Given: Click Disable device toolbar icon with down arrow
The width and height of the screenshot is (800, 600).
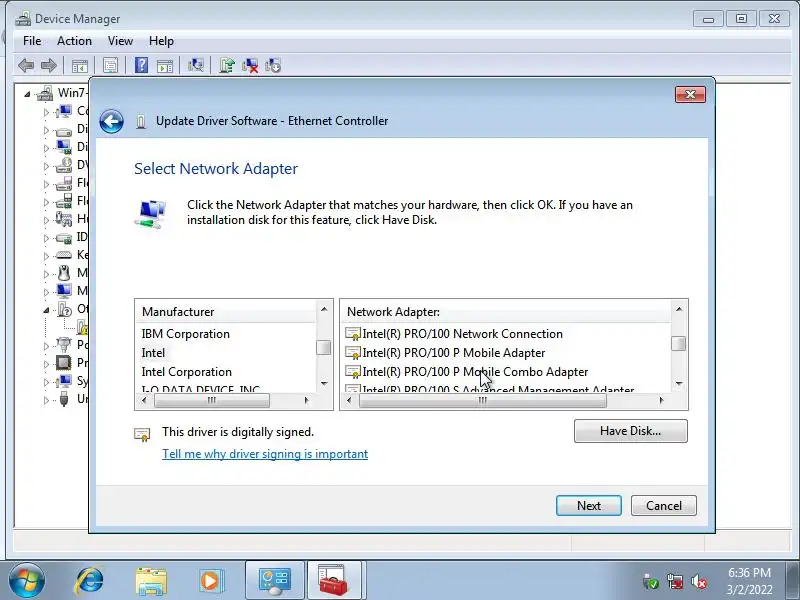Looking at the screenshot, I should (x=273, y=65).
